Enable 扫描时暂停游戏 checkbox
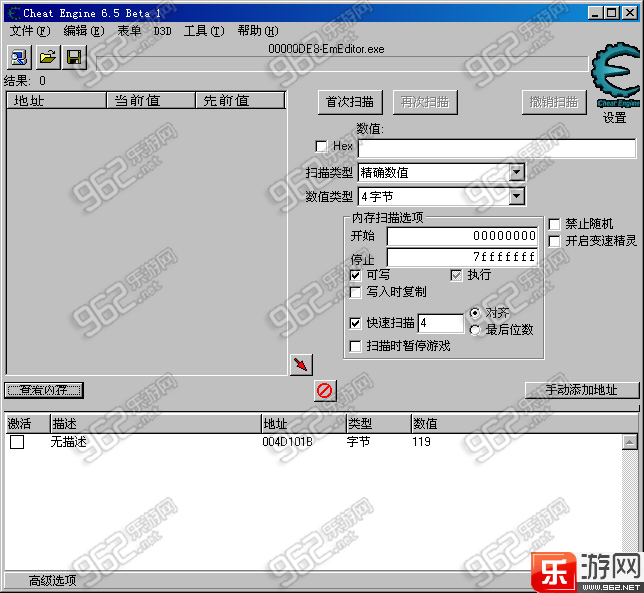 pyautogui.click(x=355, y=346)
